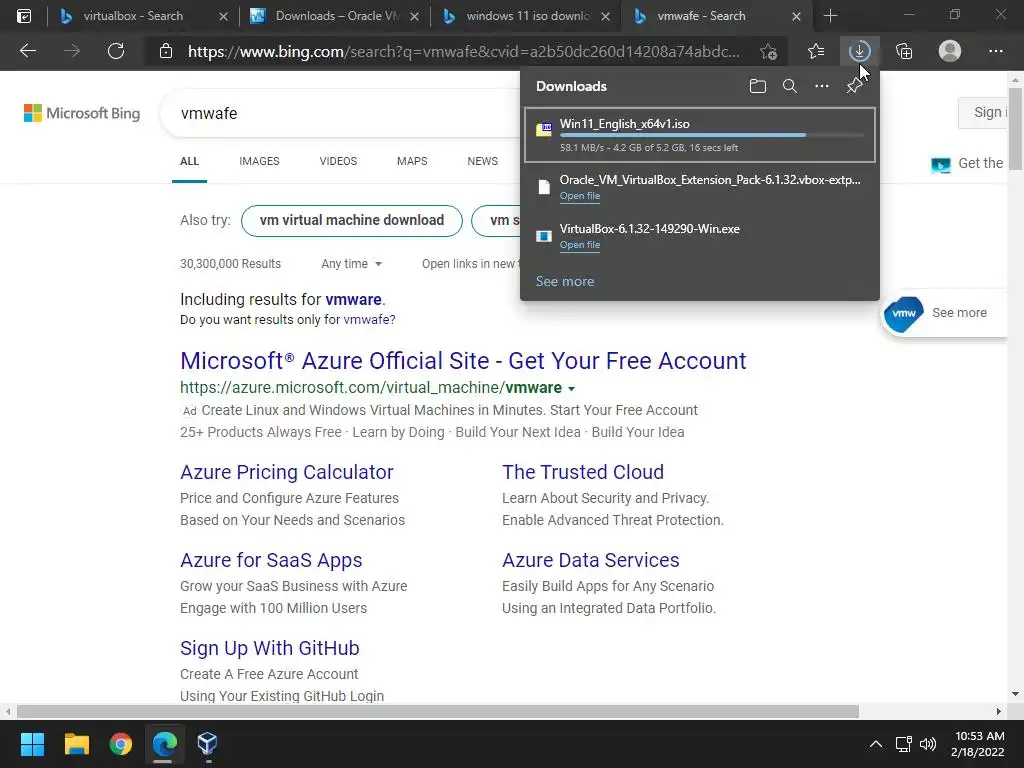Open the network status tray icon
The width and height of the screenshot is (1024, 768).
(x=903, y=744)
